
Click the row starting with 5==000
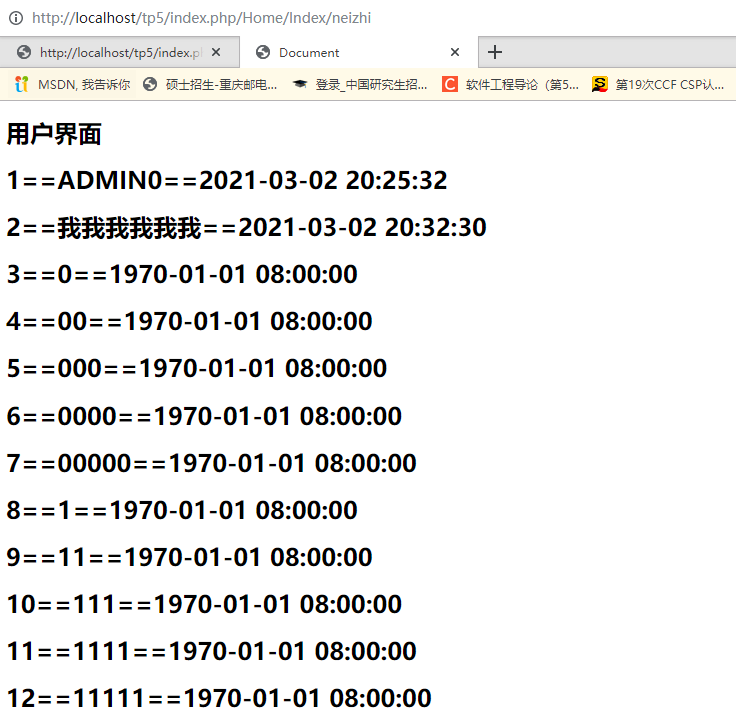click(197, 369)
